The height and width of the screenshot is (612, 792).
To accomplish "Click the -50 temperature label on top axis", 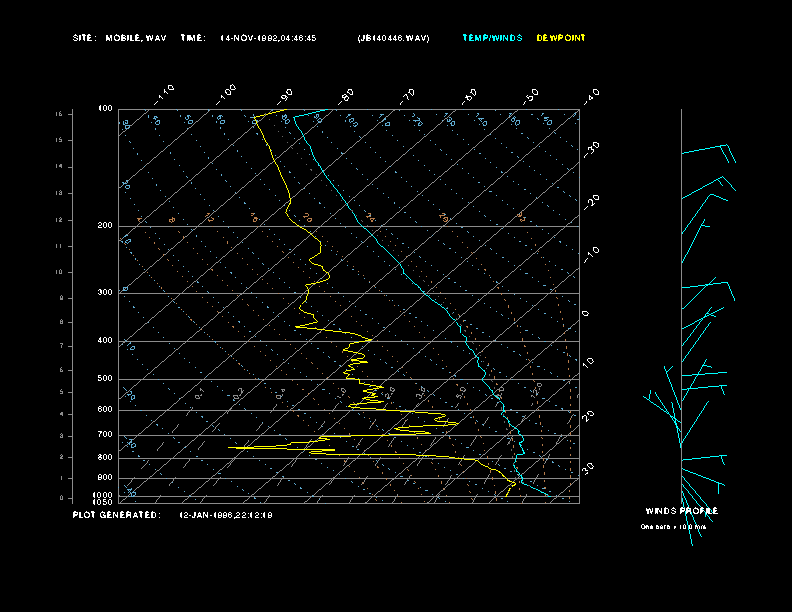I will (x=531, y=96).
